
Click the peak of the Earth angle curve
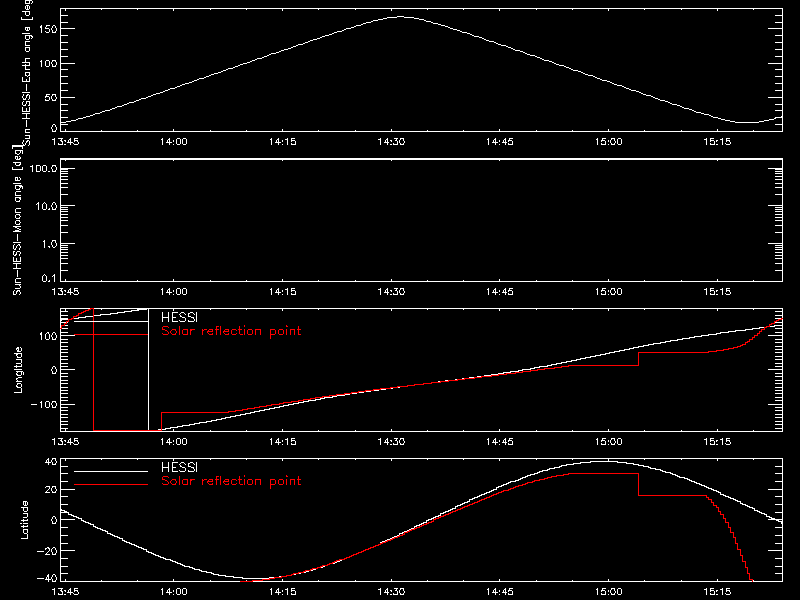pyautogui.click(x=399, y=17)
